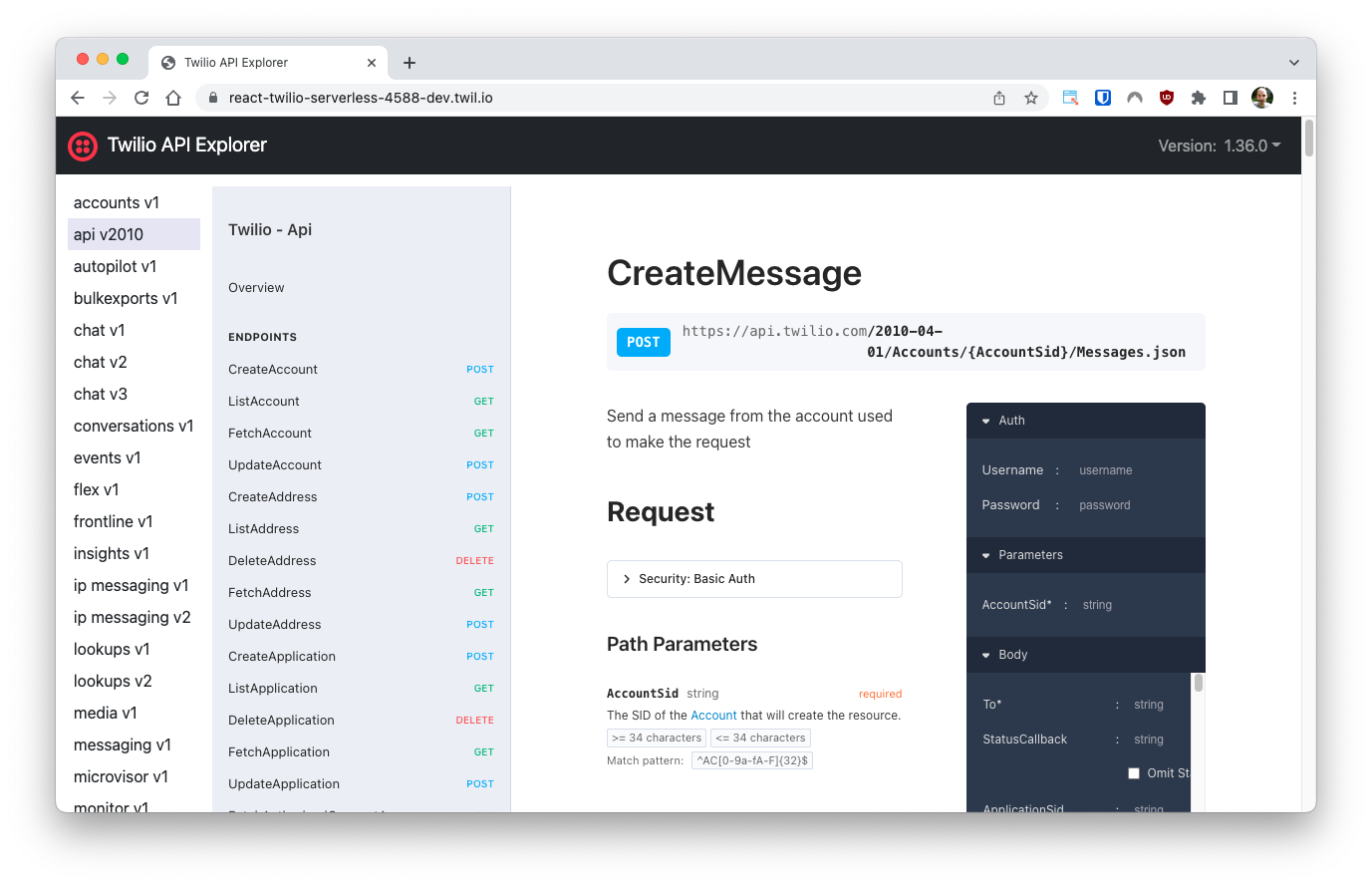Click the red-flagged extension icon beside star
Image resolution: width=1372 pixels, height=886 pixels.
pyautogui.click(x=1070, y=98)
